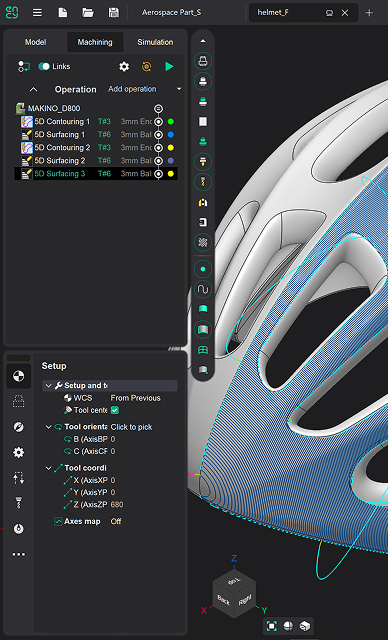The width and height of the screenshot is (388, 640).
Task: Toggle node for 5D Surfacing 2 row
Action: [x=158, y=161]
